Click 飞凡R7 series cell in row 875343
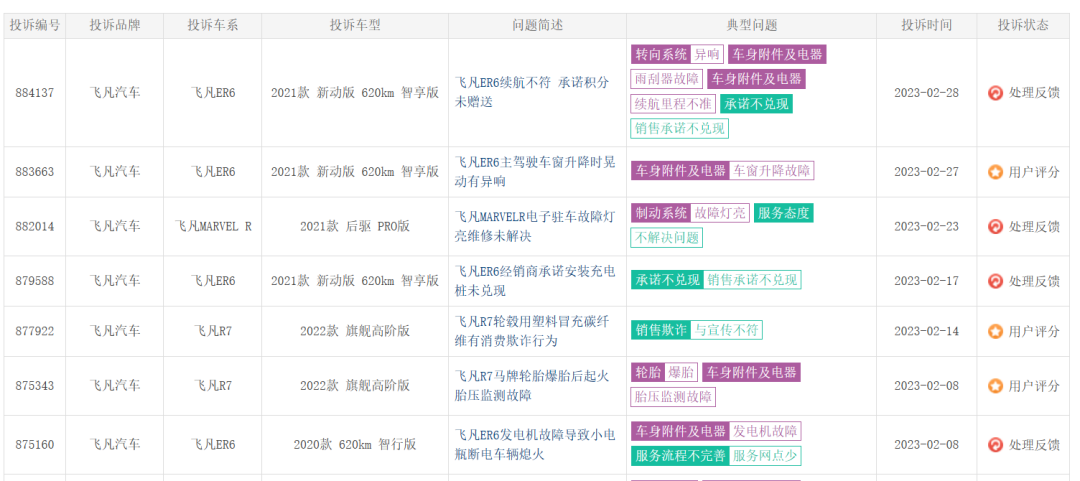 click(213, 386)
